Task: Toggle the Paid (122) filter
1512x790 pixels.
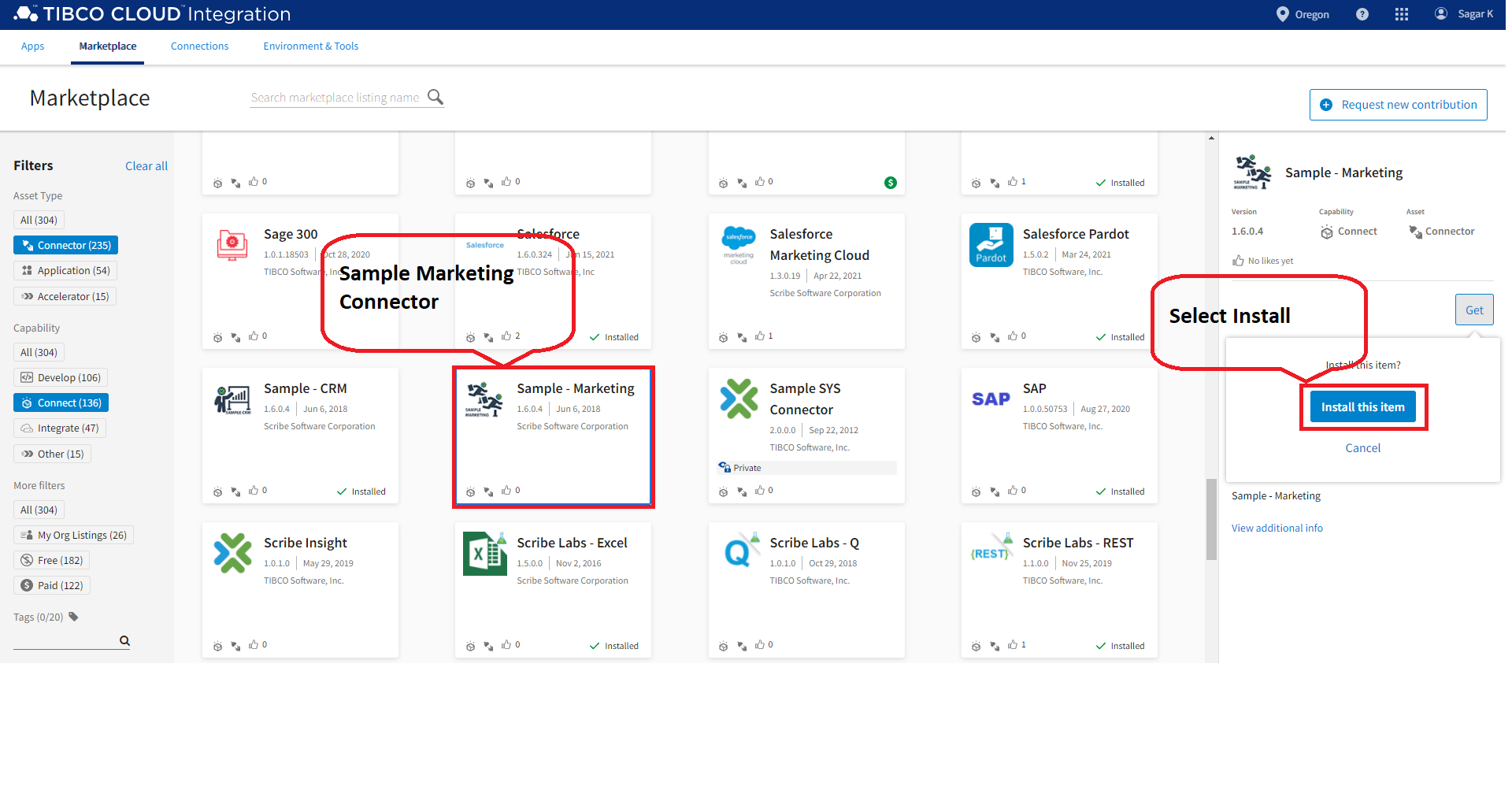Action: (51, 585)
